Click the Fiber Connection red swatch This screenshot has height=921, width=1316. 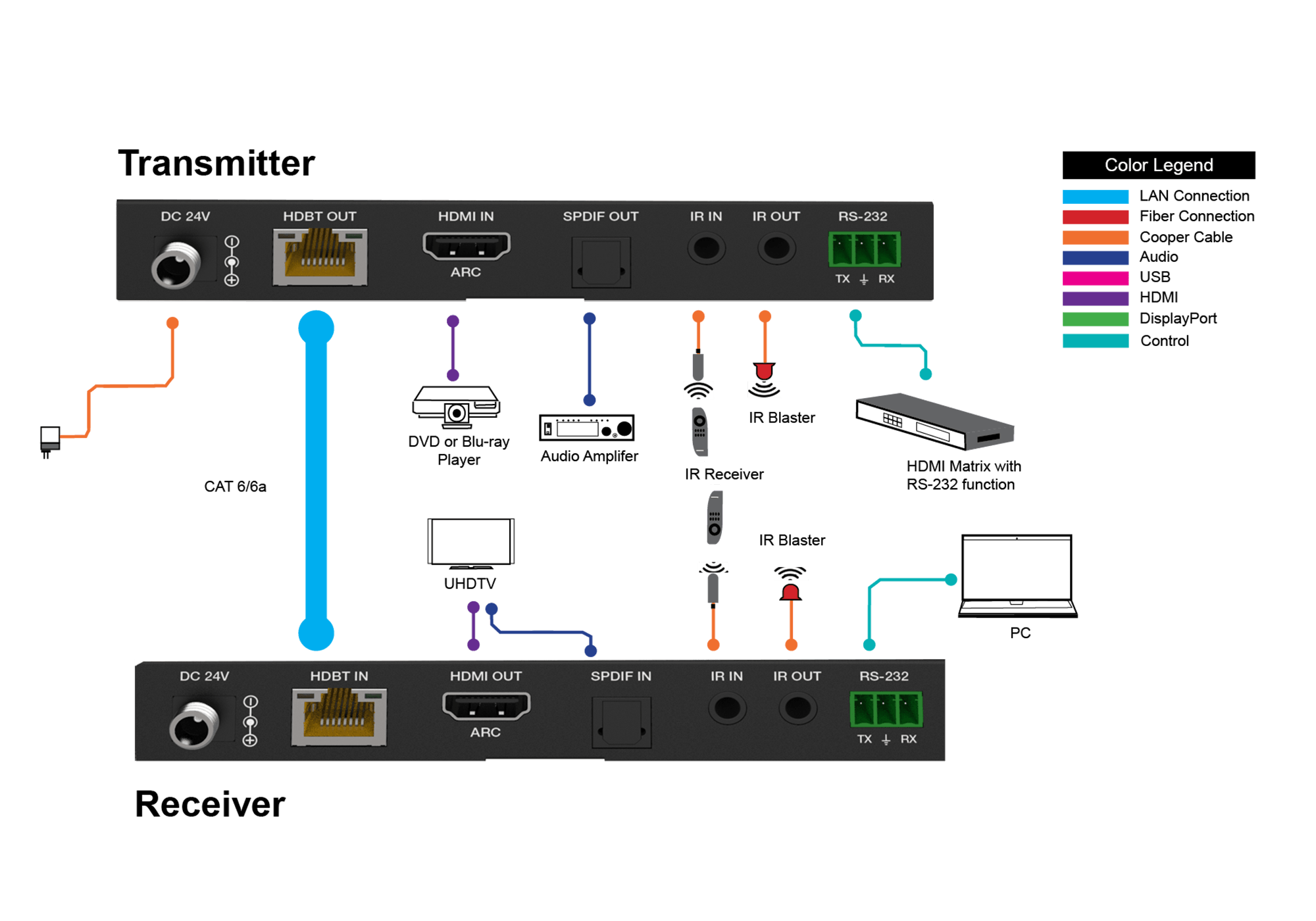click(1096, 216)
